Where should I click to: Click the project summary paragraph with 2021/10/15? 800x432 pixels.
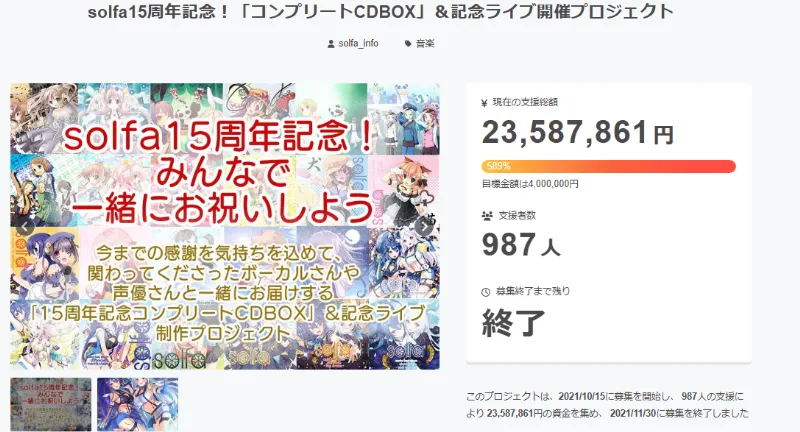607,405
